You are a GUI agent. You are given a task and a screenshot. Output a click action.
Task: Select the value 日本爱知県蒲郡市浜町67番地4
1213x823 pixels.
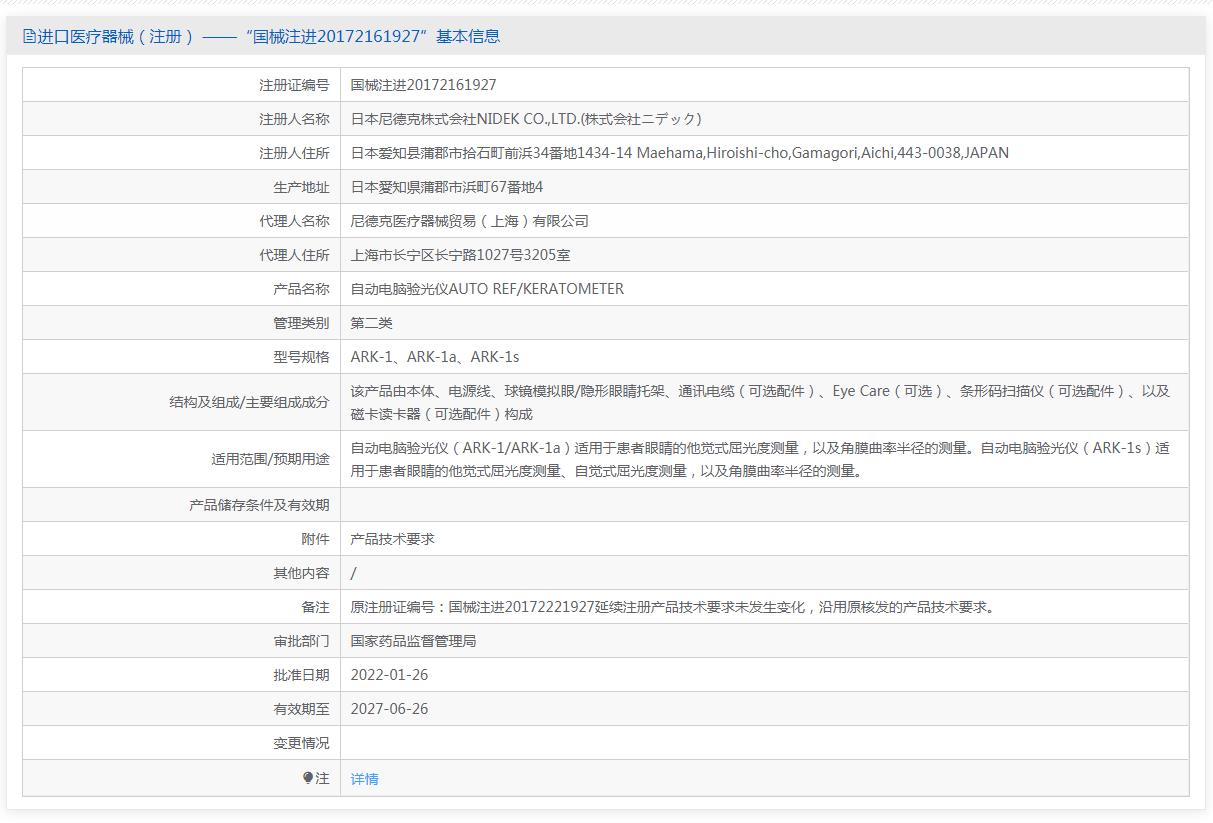(447, 187)
